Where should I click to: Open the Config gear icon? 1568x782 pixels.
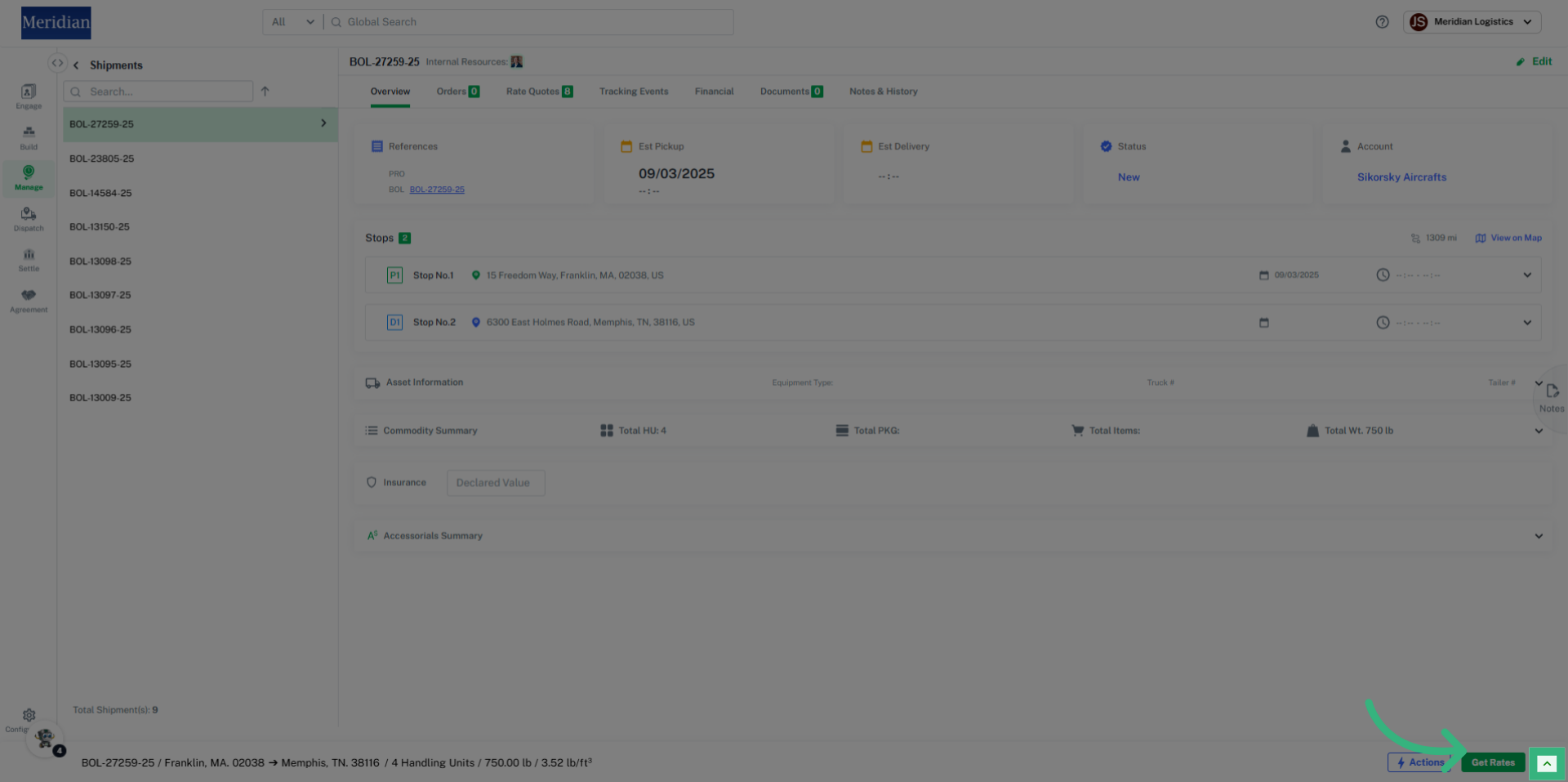click(x=29, y=715)
